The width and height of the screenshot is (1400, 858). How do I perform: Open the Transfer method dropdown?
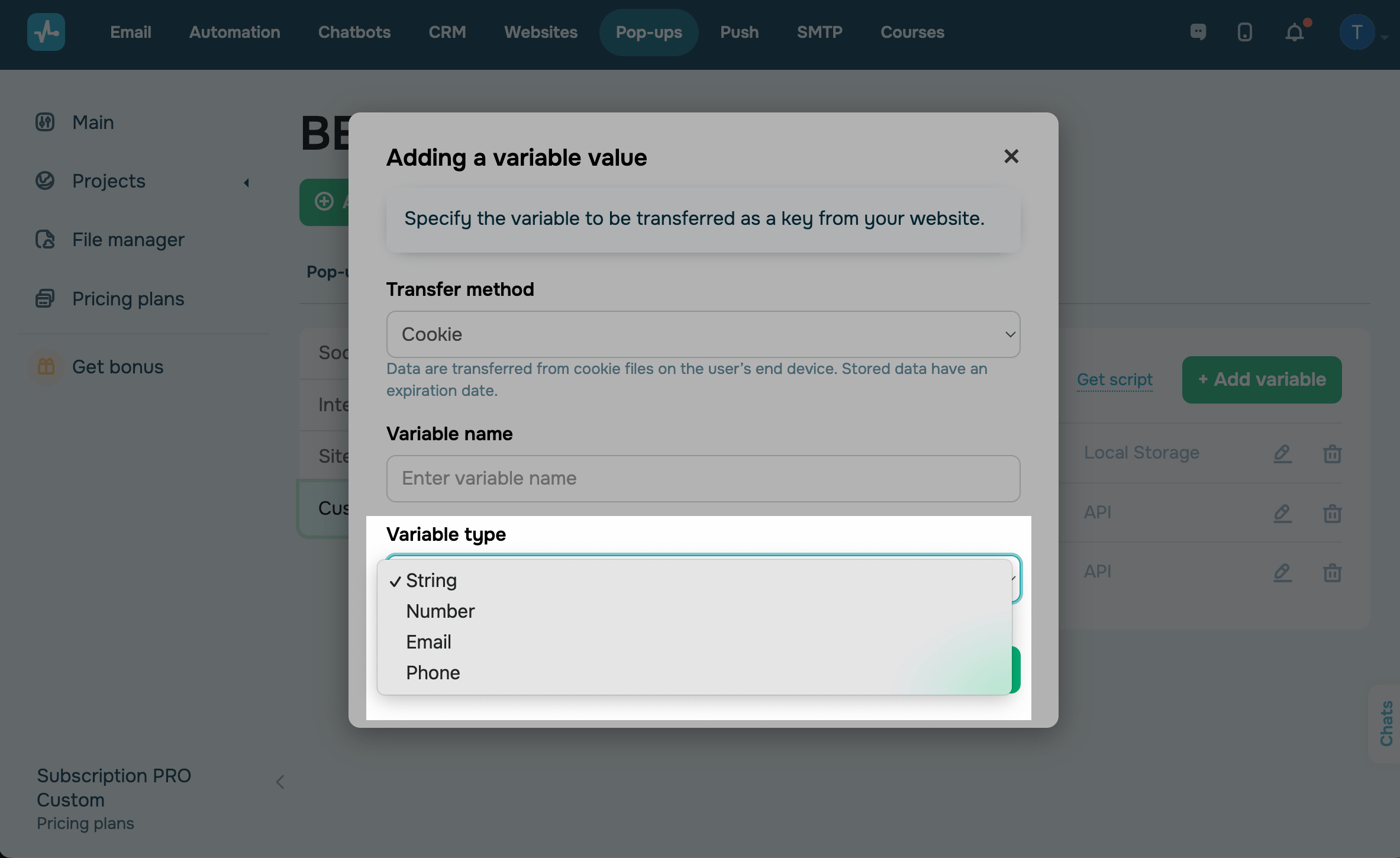coord(702,334)
